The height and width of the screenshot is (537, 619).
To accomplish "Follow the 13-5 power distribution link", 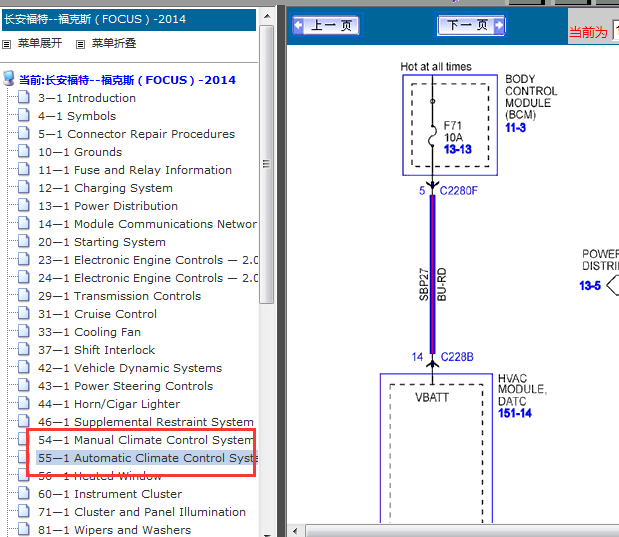I will tap(590, 285).
